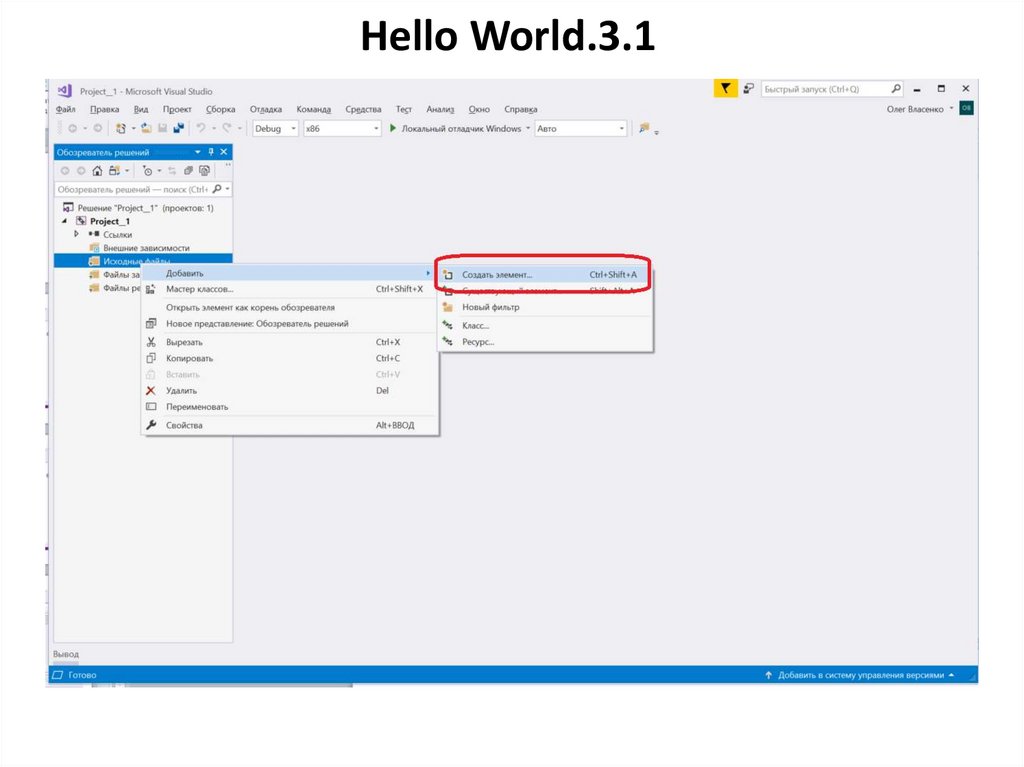1024x767 pixels.
Task: Click the Sync with active document icon
Action: point(172,171)
